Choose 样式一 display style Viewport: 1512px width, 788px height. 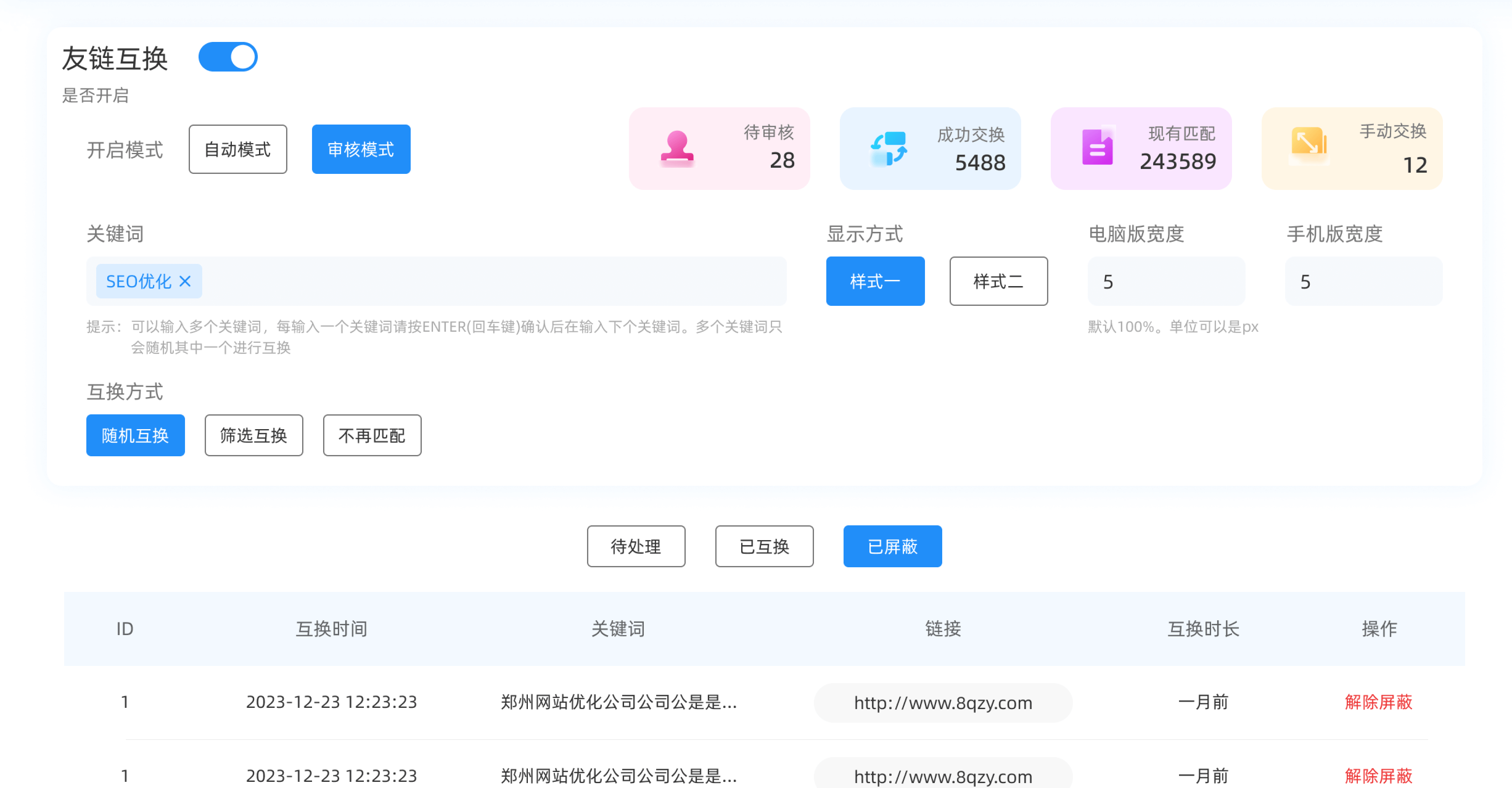875,281
